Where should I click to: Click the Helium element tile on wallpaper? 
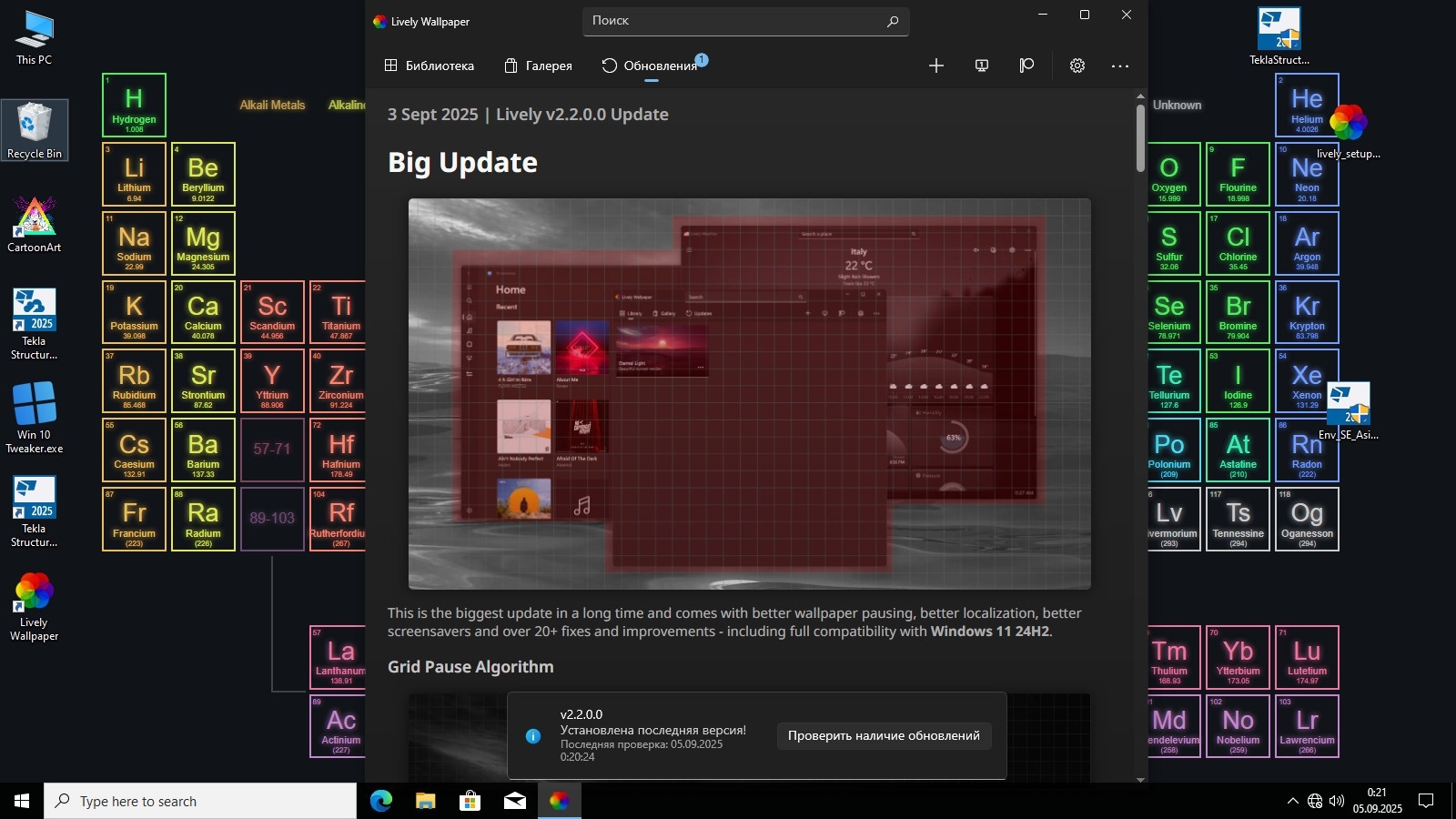(x=1307, y=105)
